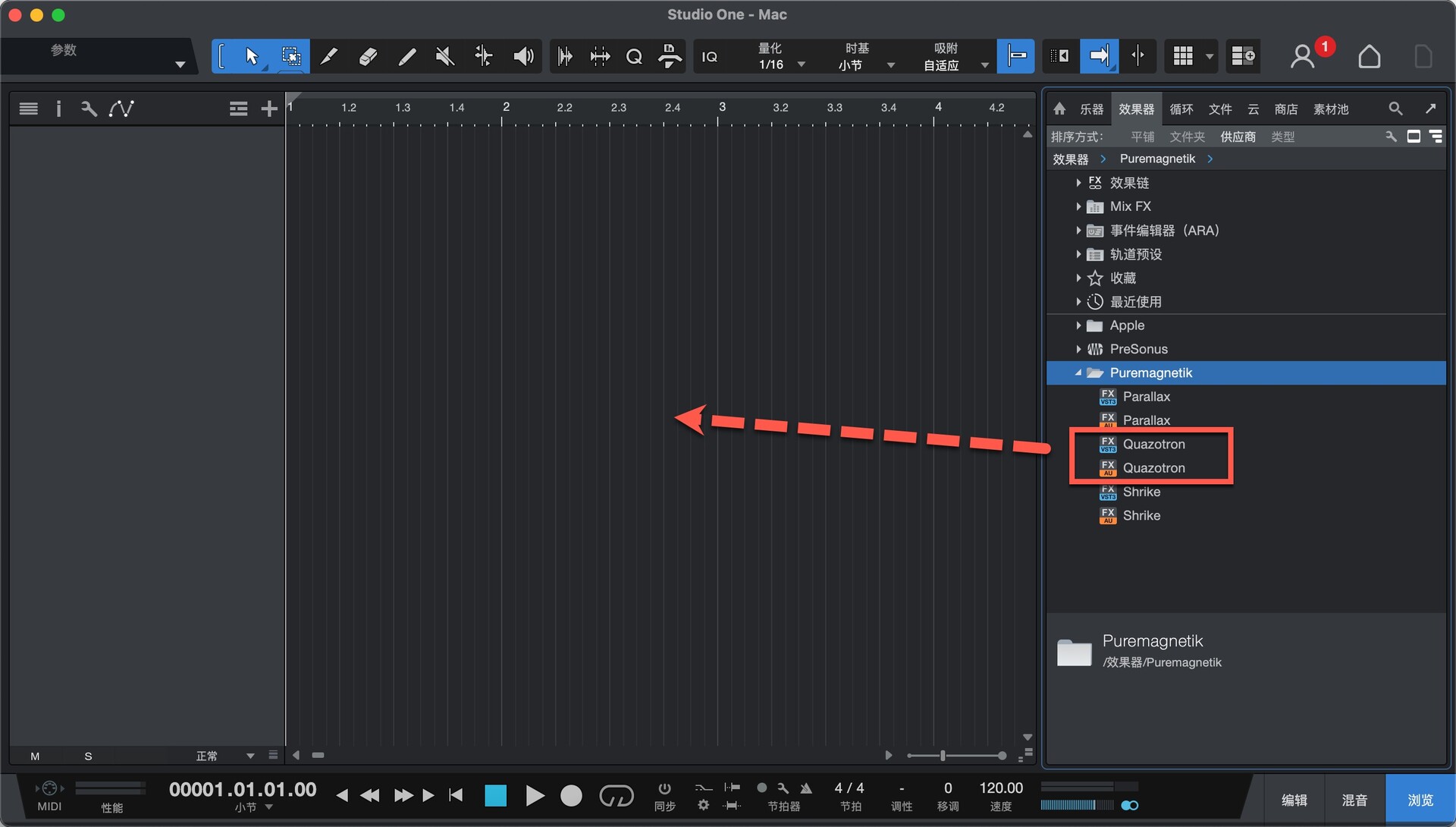Open the Start page house icon

1370,56
